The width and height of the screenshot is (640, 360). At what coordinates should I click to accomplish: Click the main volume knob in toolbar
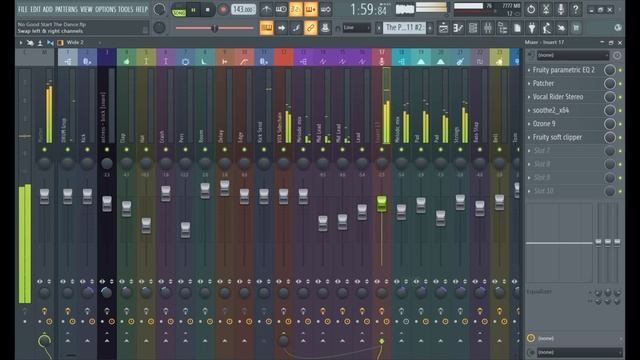(x=159, y=9)
